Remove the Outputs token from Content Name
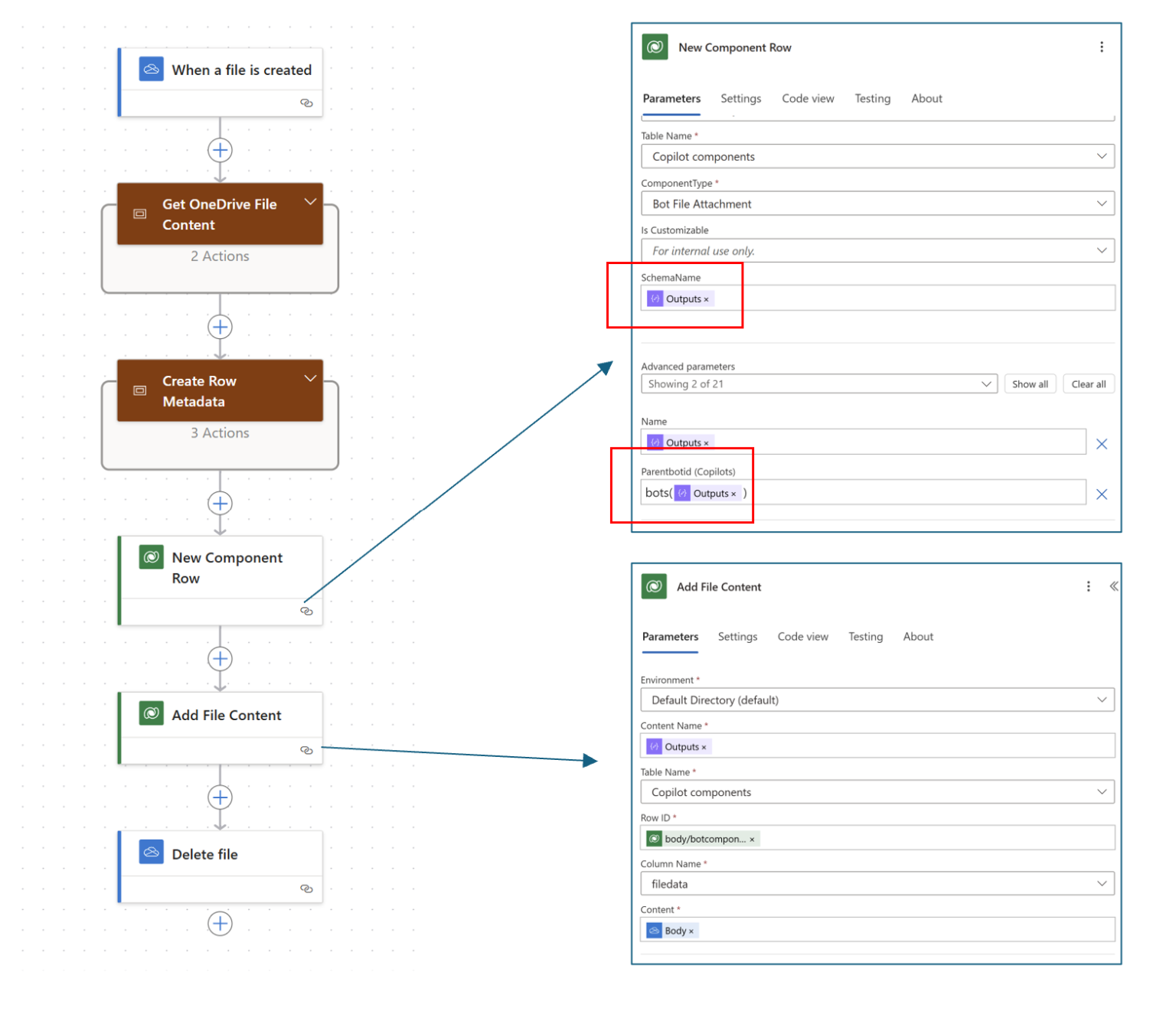This screenshot has width=1176, height=1024. [704, 745]
